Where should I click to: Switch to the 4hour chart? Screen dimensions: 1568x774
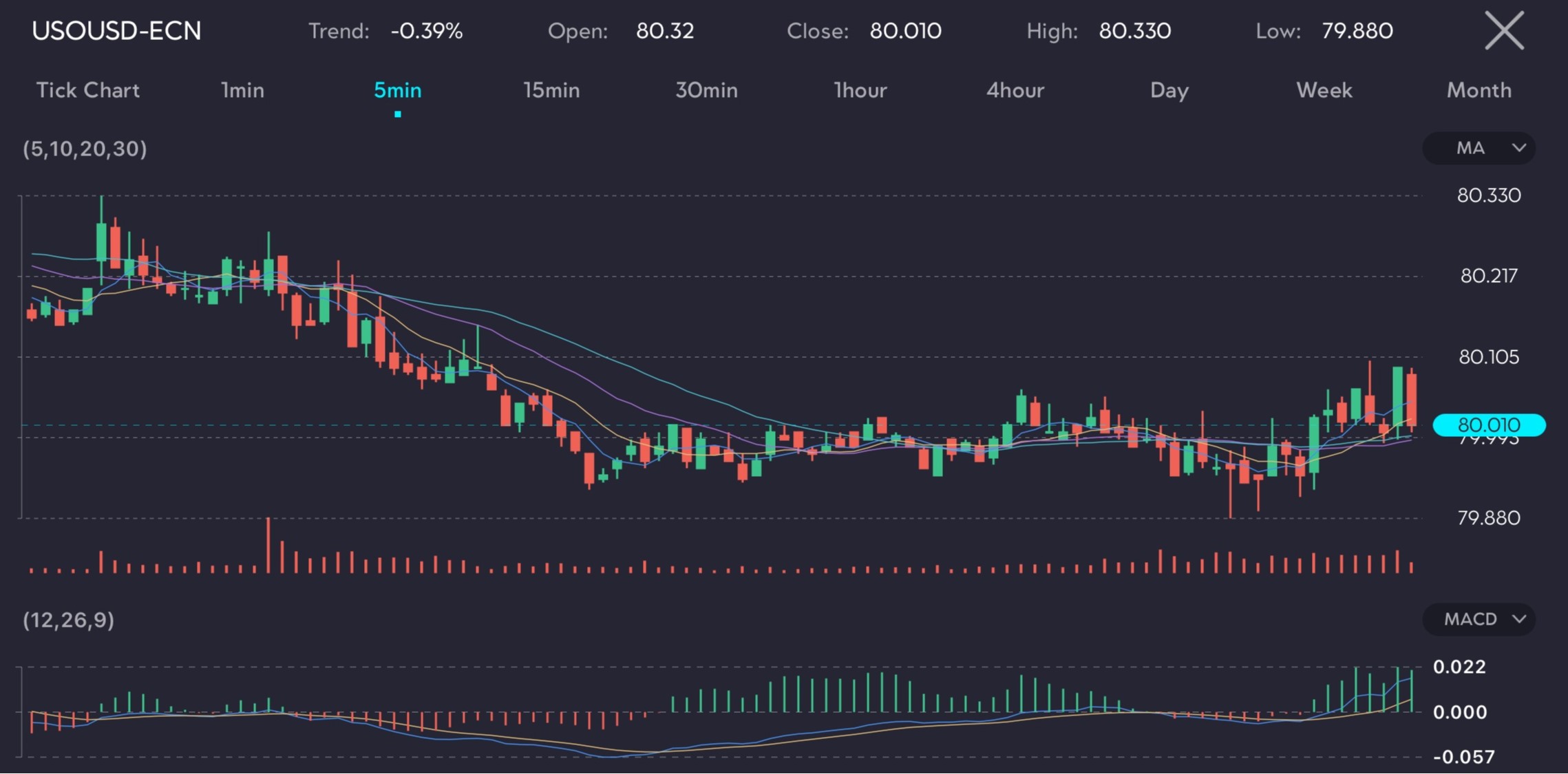(1015, 90)
